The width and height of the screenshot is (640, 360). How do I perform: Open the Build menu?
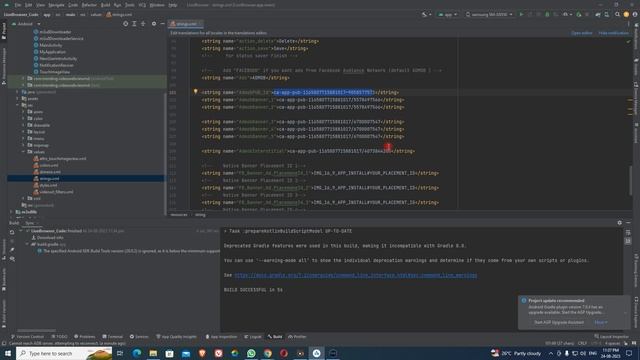105,5
